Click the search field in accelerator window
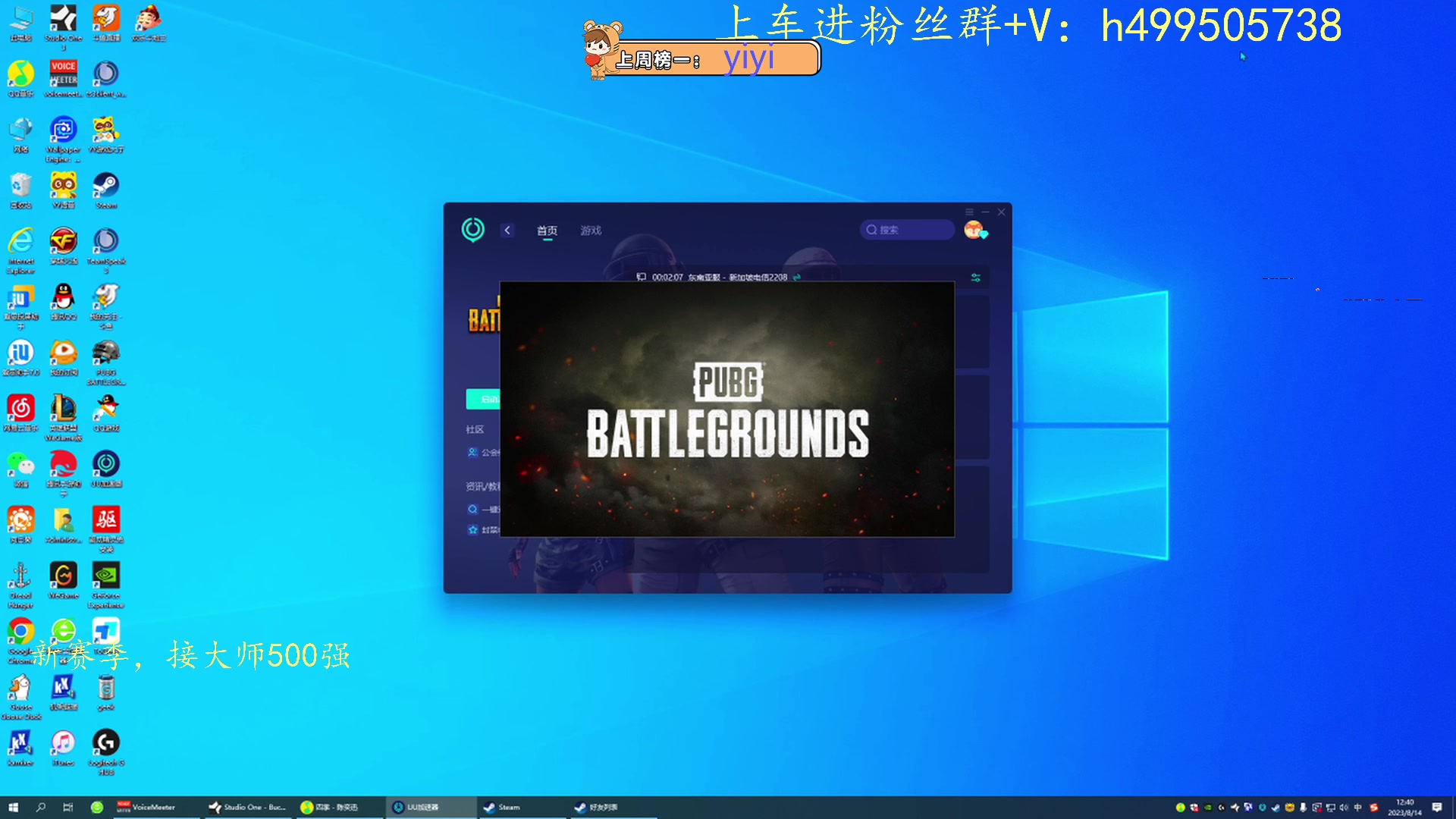 907,230
